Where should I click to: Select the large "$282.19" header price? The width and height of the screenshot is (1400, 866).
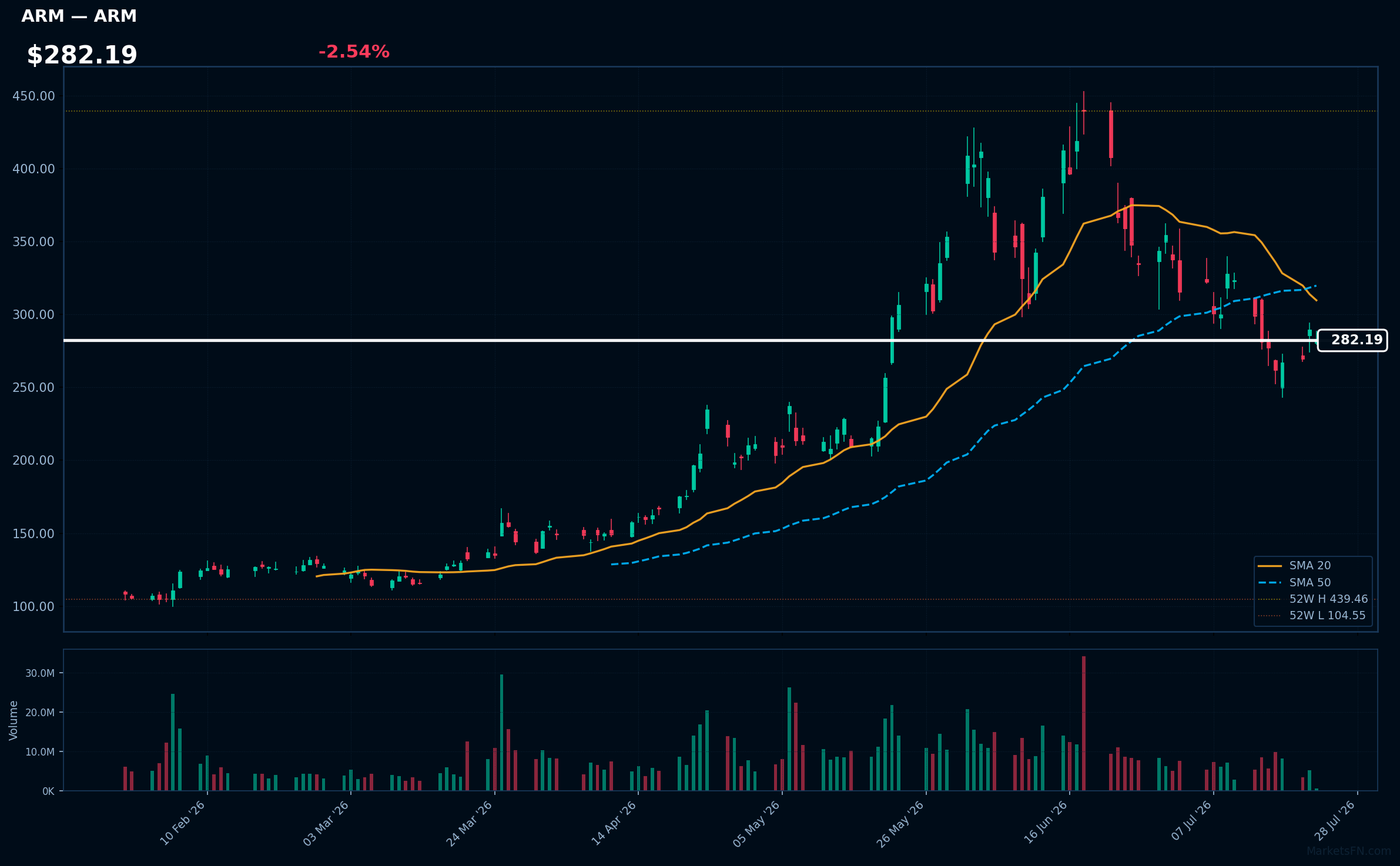pyautogui.click(x=82, y=55)
